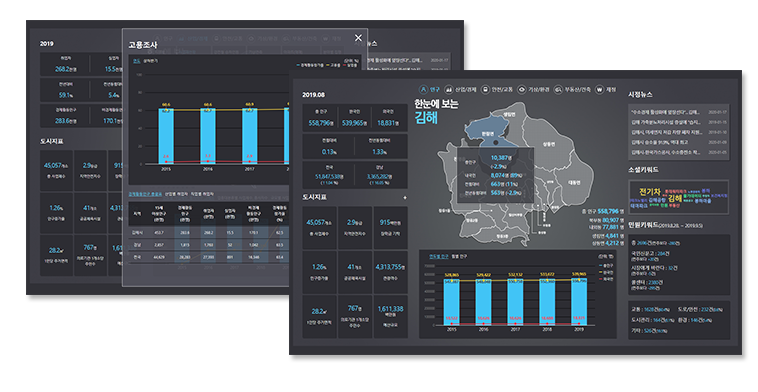Viewport: 758px width, 392px height.
Task: Click the 51,847,538 nationwide population value
Action: (329, 177)
